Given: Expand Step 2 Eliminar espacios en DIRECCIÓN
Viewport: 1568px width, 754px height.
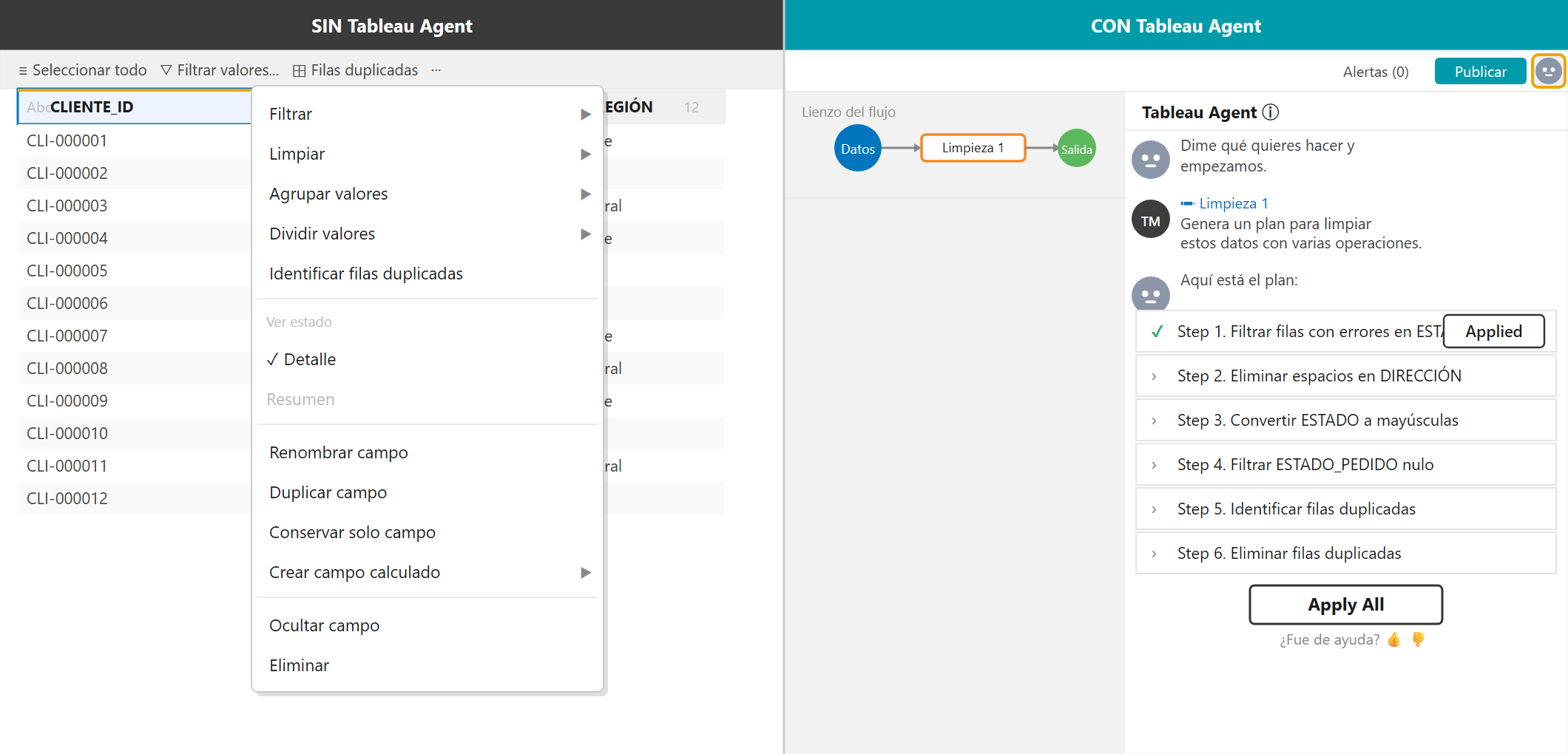Looking at the screenshot, I should (1345, 376).
